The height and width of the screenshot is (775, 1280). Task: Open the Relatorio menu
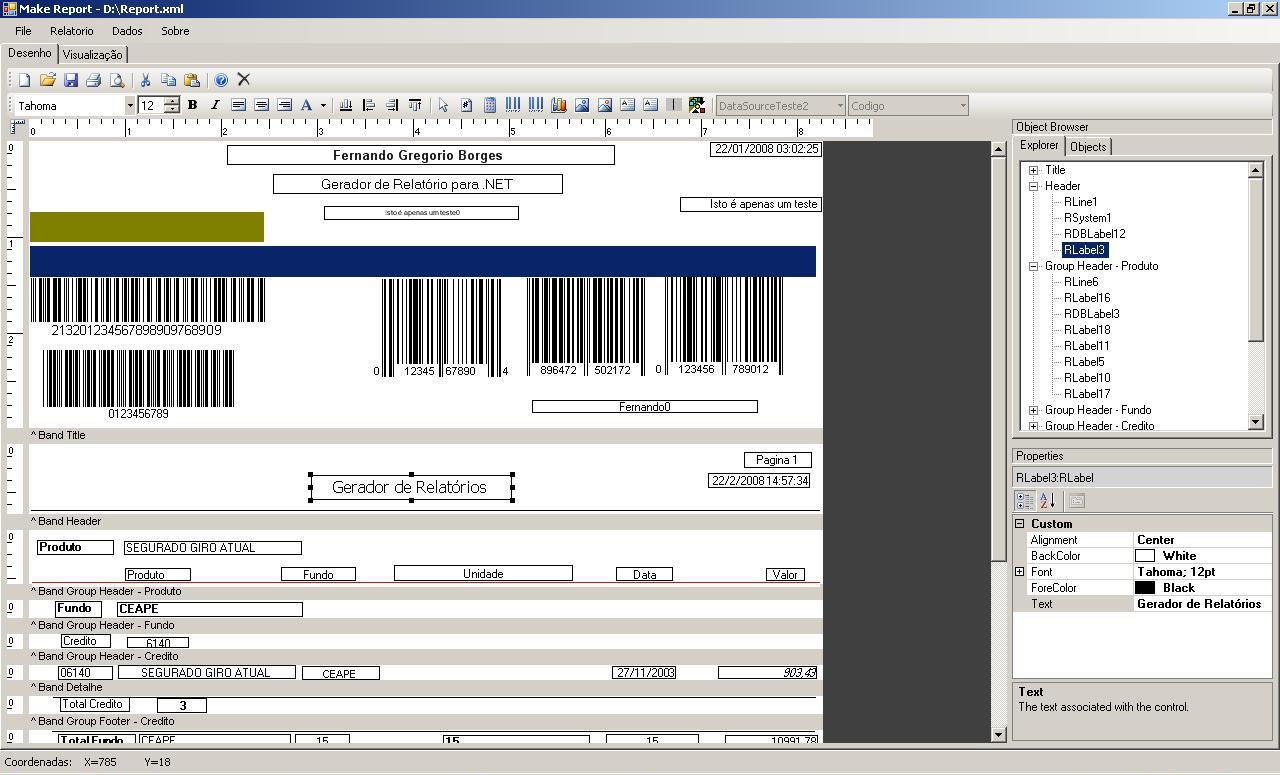[72, 31]
